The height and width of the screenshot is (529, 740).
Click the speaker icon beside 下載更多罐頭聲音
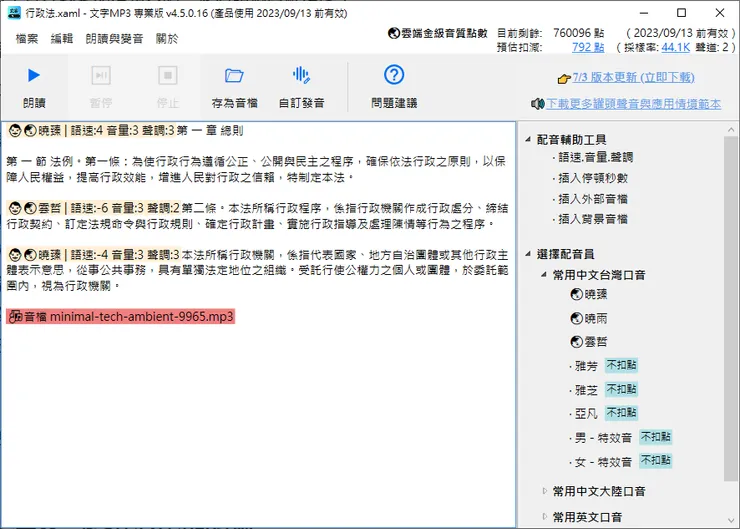(x=538, y=104)
